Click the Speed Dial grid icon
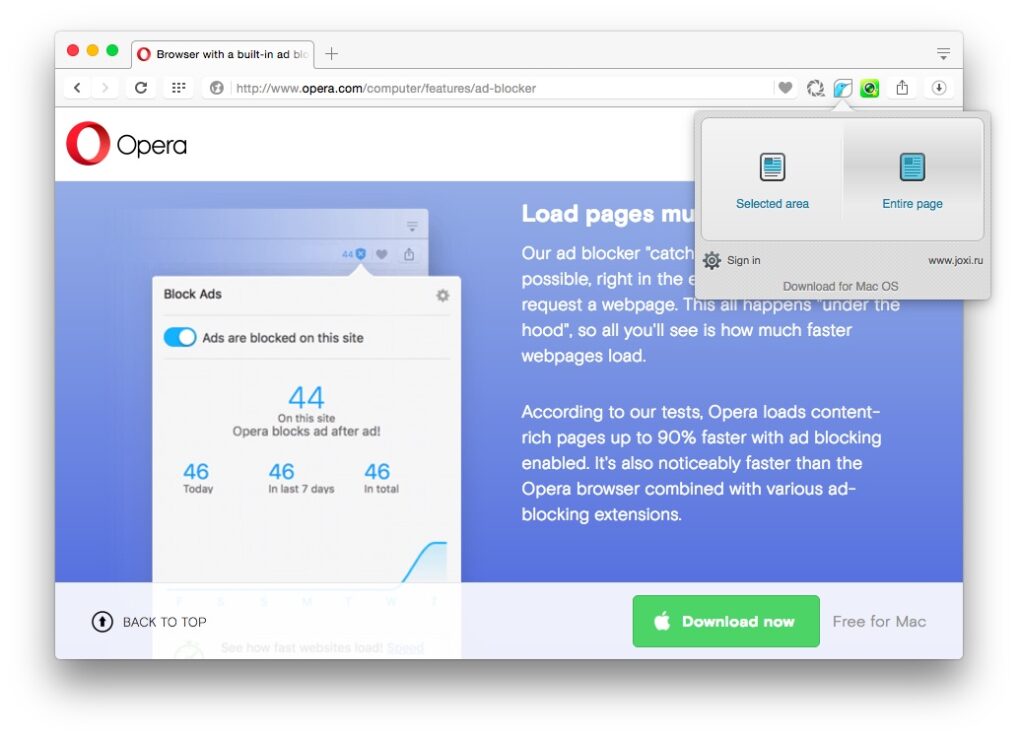Screen dimensions: 1020x738 tap(178, 88)
